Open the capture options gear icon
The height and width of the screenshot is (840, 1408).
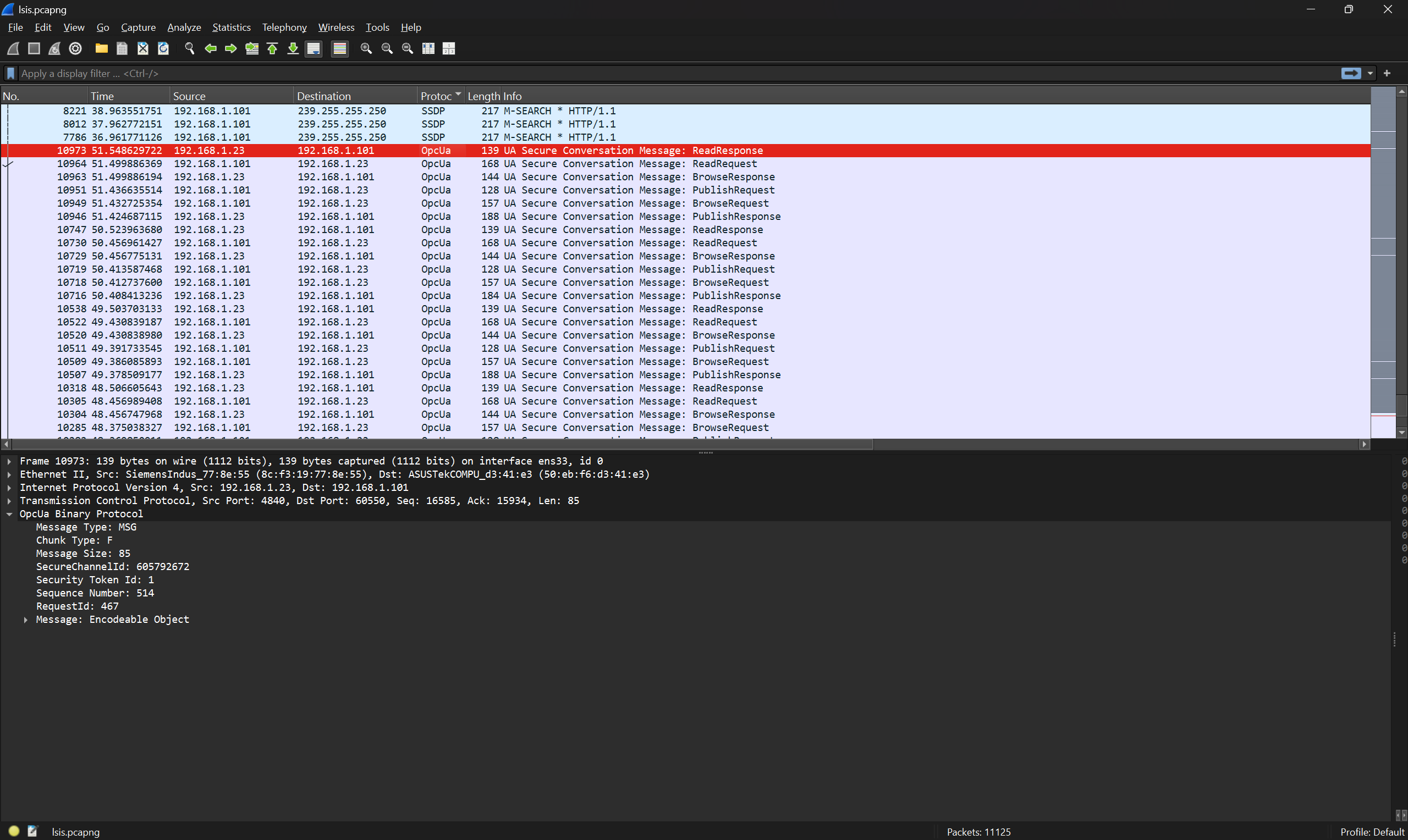[75, 49]
